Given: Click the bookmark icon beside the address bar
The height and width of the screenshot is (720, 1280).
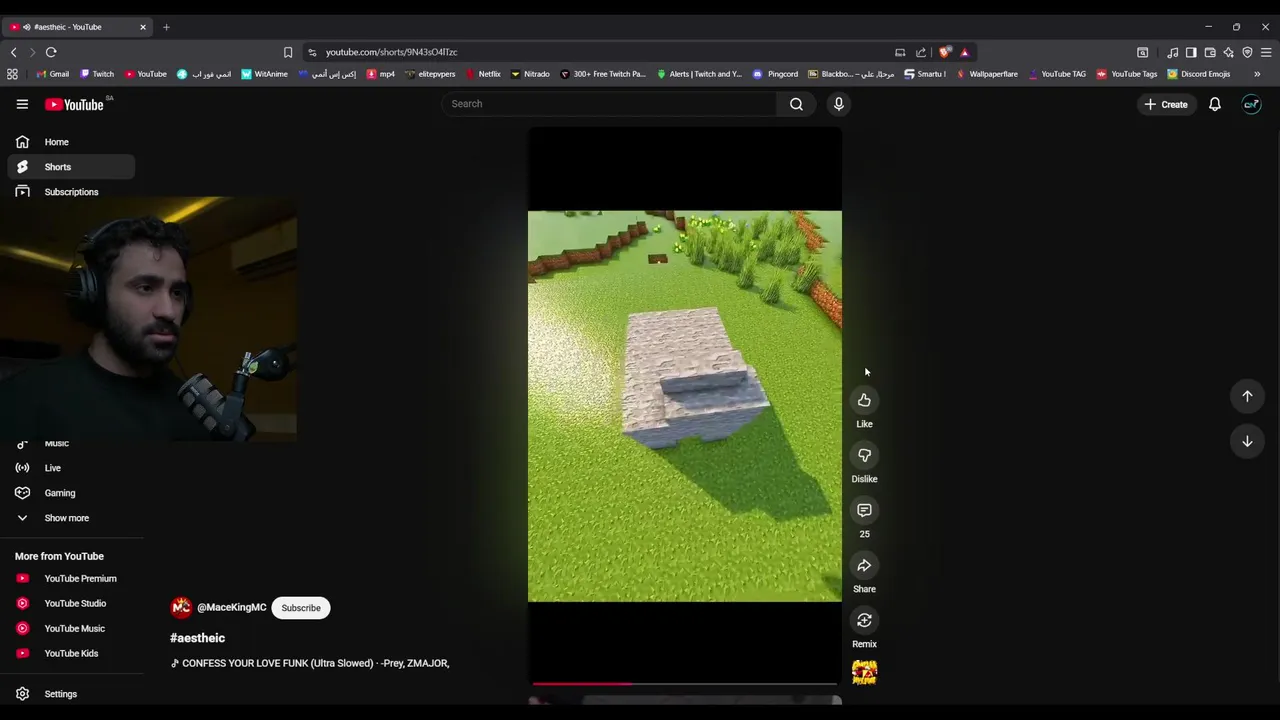Looking at the screenshot, I should point(288,52).
